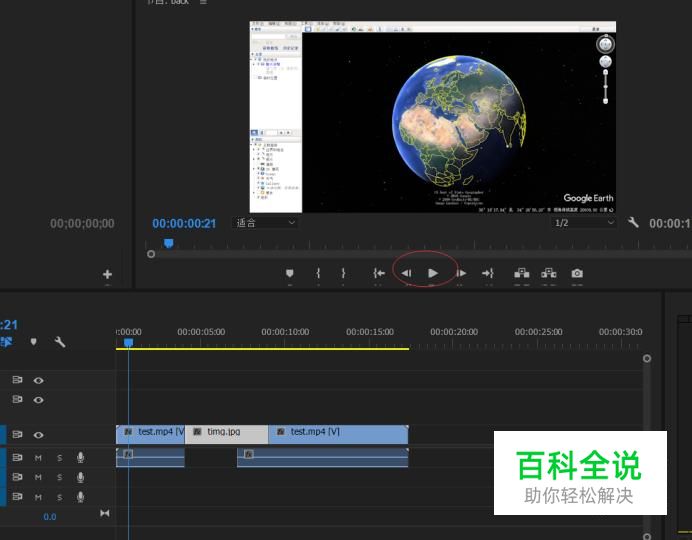692x540 pixels.
Task: Click the timeline playhead on the ruler
Action: pyautogui.click(x=128, y=343)
